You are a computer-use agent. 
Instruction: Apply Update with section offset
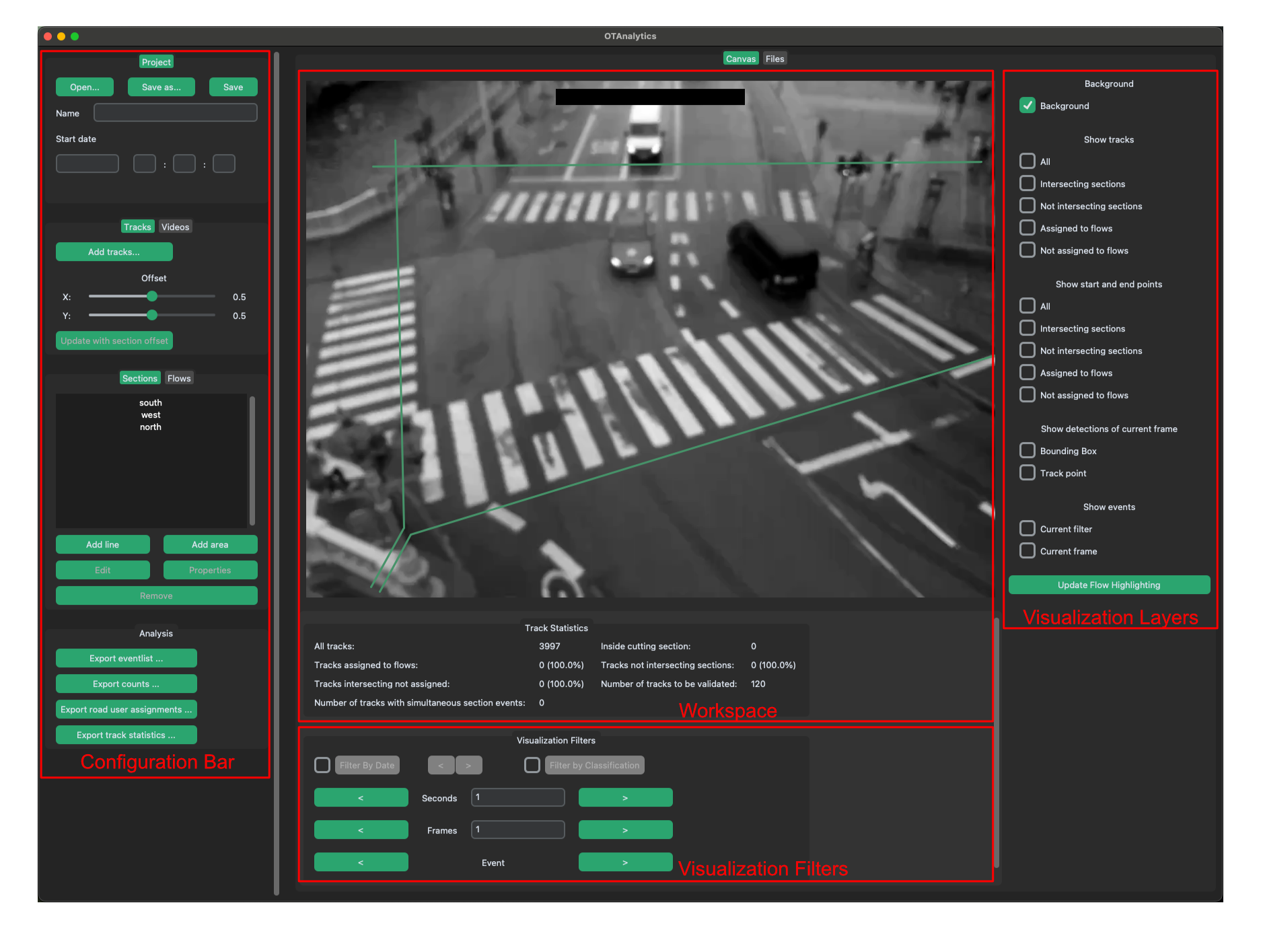[114, 340]
